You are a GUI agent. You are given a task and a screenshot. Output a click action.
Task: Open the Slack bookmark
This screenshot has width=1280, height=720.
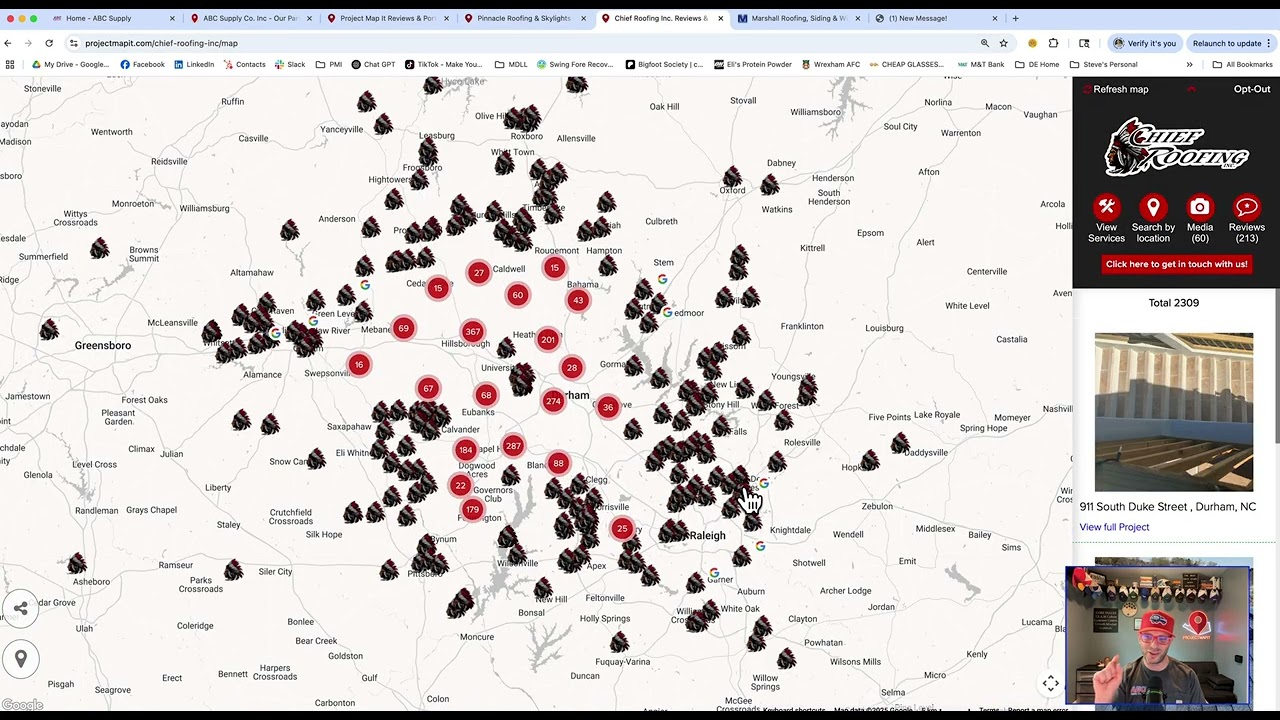pyautogui.click(x=289, y=64)
